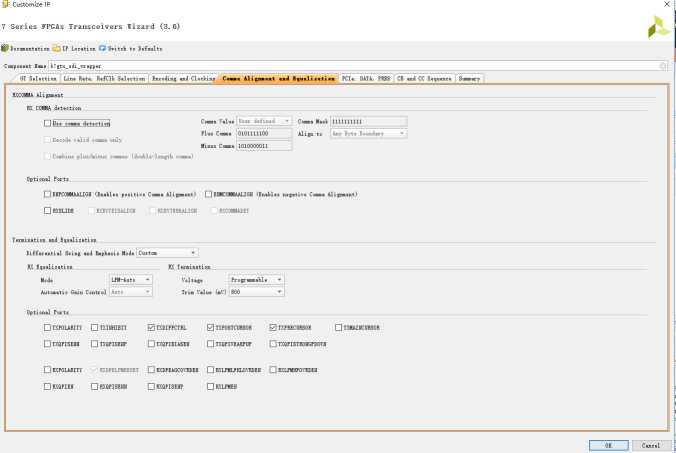Check the RXLPMLFKLOVRDEN checkbox
This screenshot has width=676, height=453.
pos(210,370)
